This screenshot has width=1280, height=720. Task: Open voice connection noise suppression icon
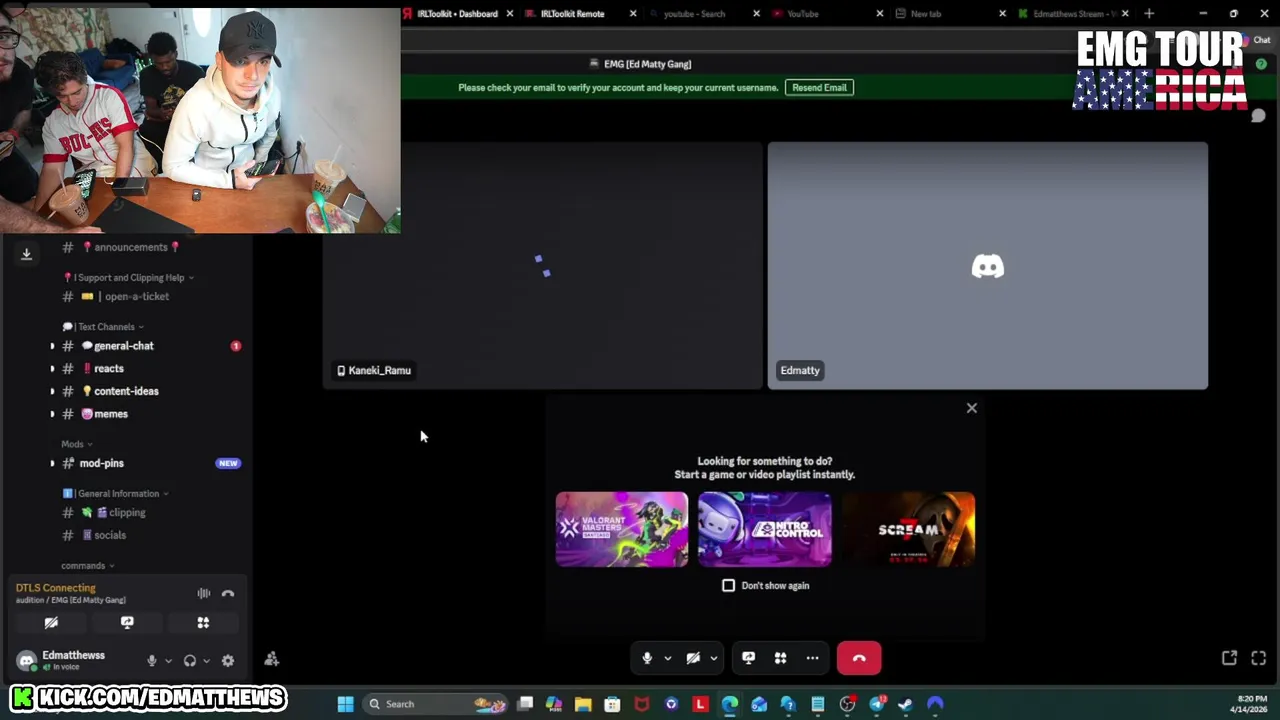[204, 594]
